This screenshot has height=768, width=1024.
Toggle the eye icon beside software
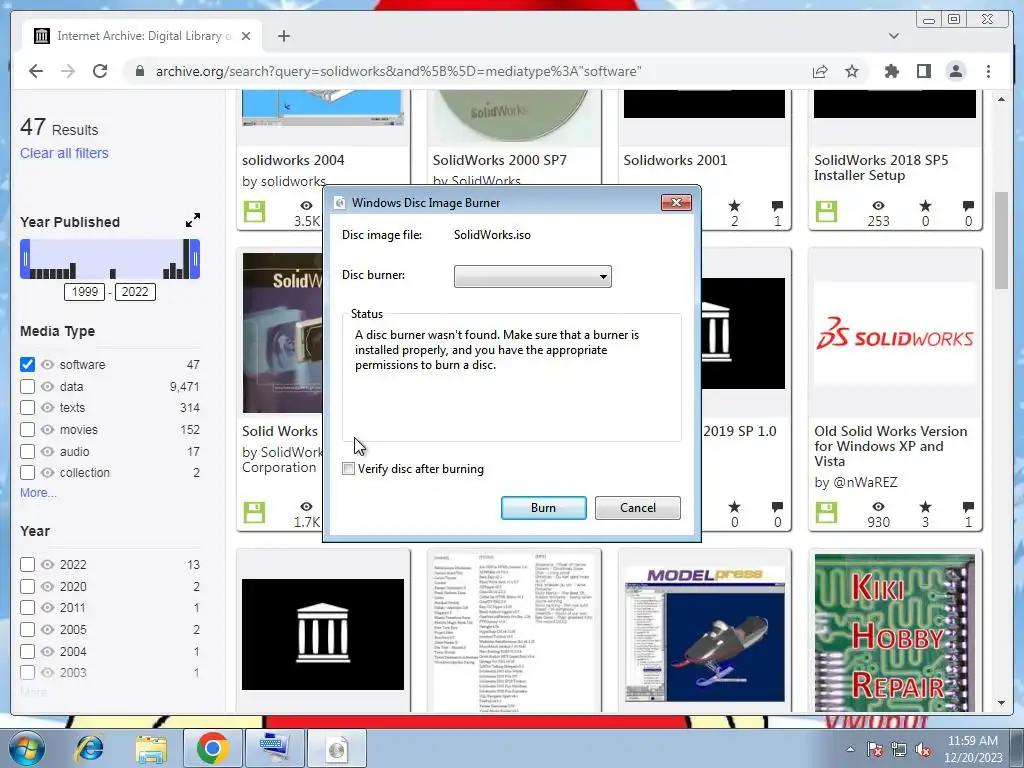[x=47, y=364]
